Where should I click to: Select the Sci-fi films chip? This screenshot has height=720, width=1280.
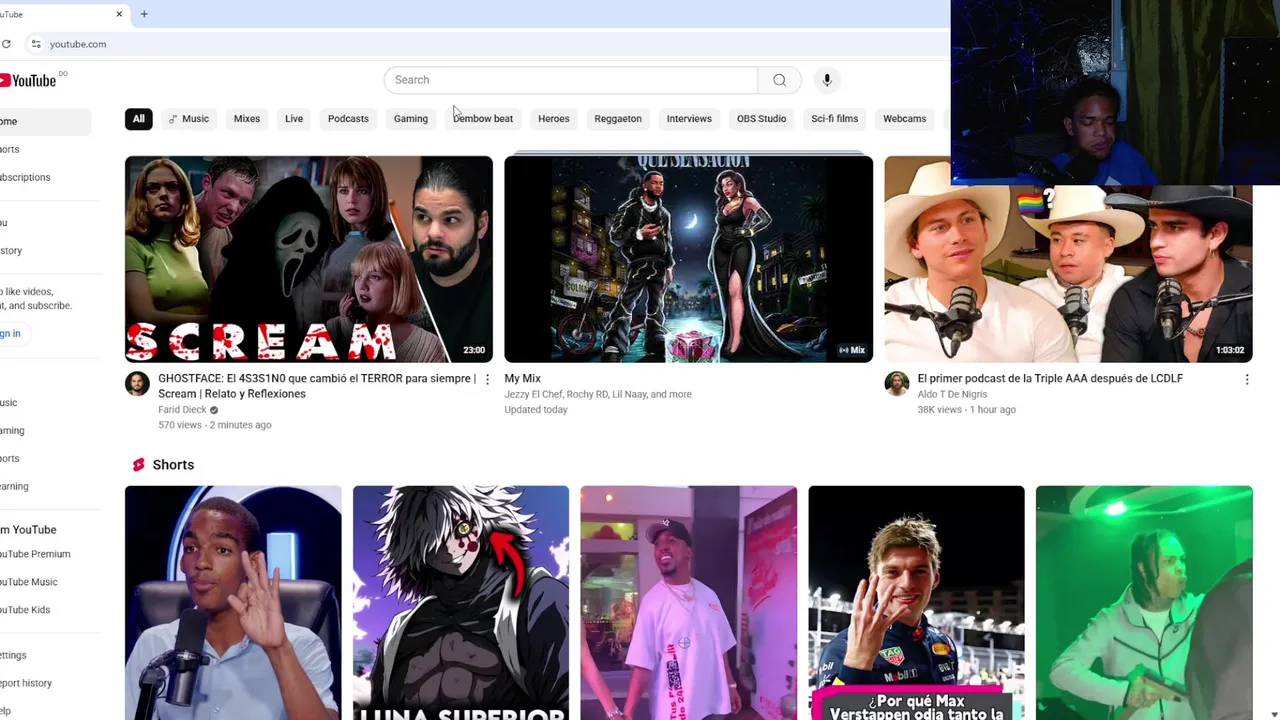(835, 119)
